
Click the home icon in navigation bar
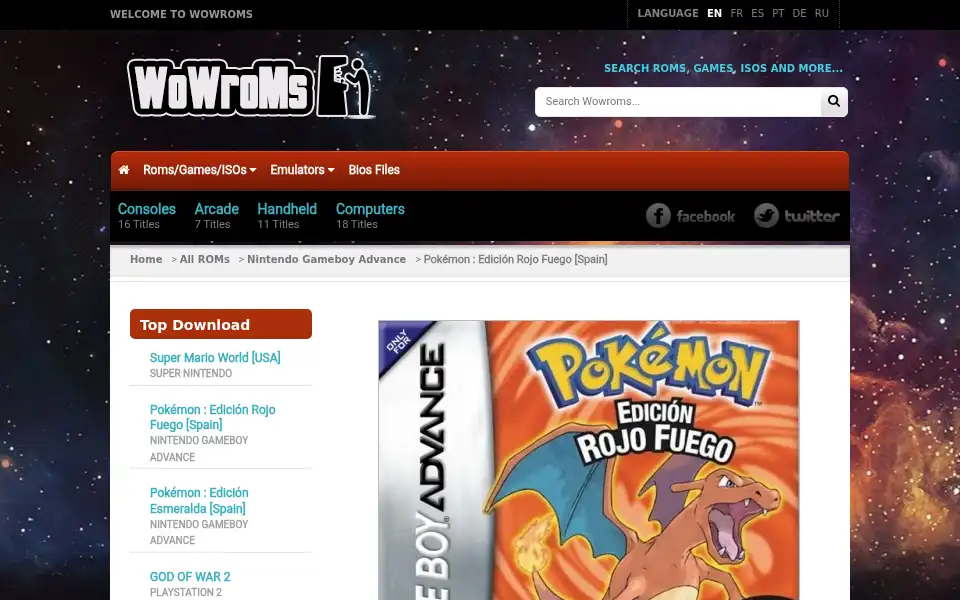click(124, 170)
